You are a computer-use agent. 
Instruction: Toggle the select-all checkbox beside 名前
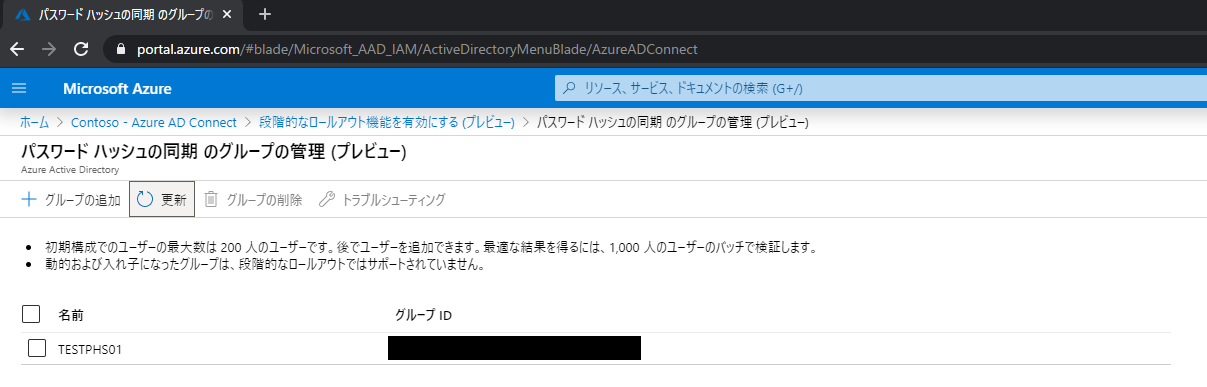[31, 314]
